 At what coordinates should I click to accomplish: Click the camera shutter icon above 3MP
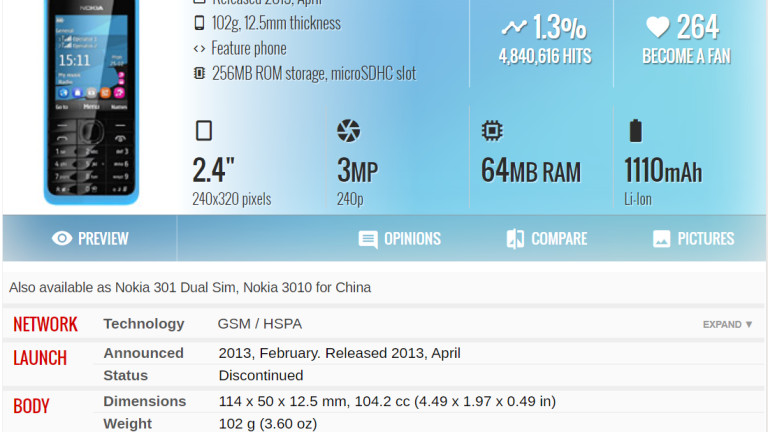click(348, 130)
